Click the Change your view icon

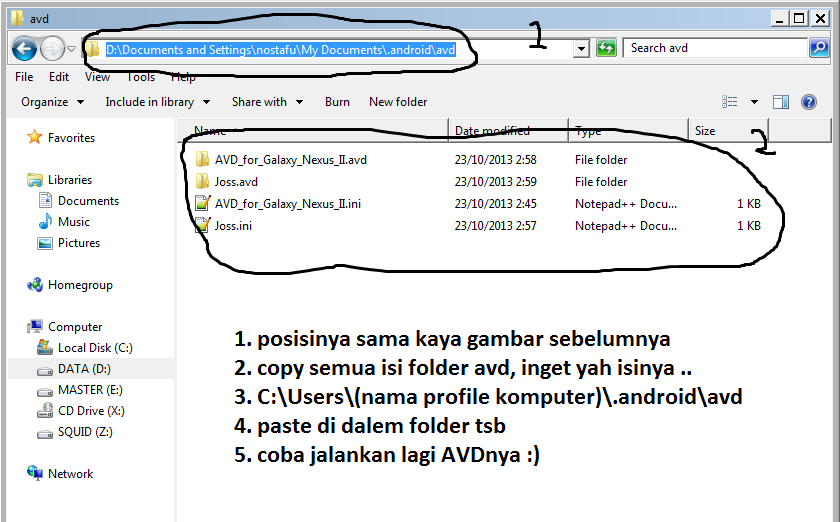tap(730, 102)
